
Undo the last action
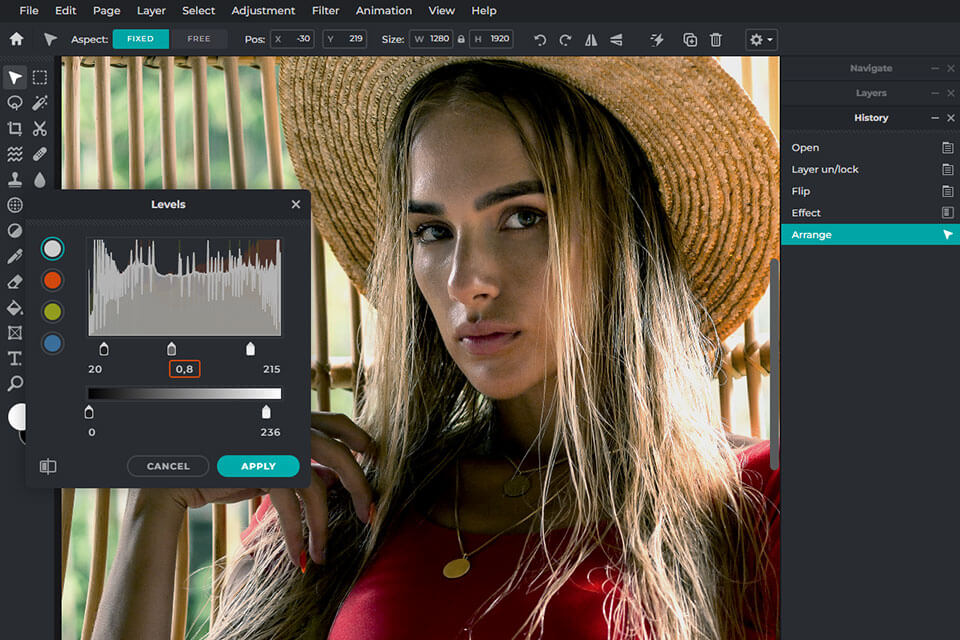click(x=540, y=40)
